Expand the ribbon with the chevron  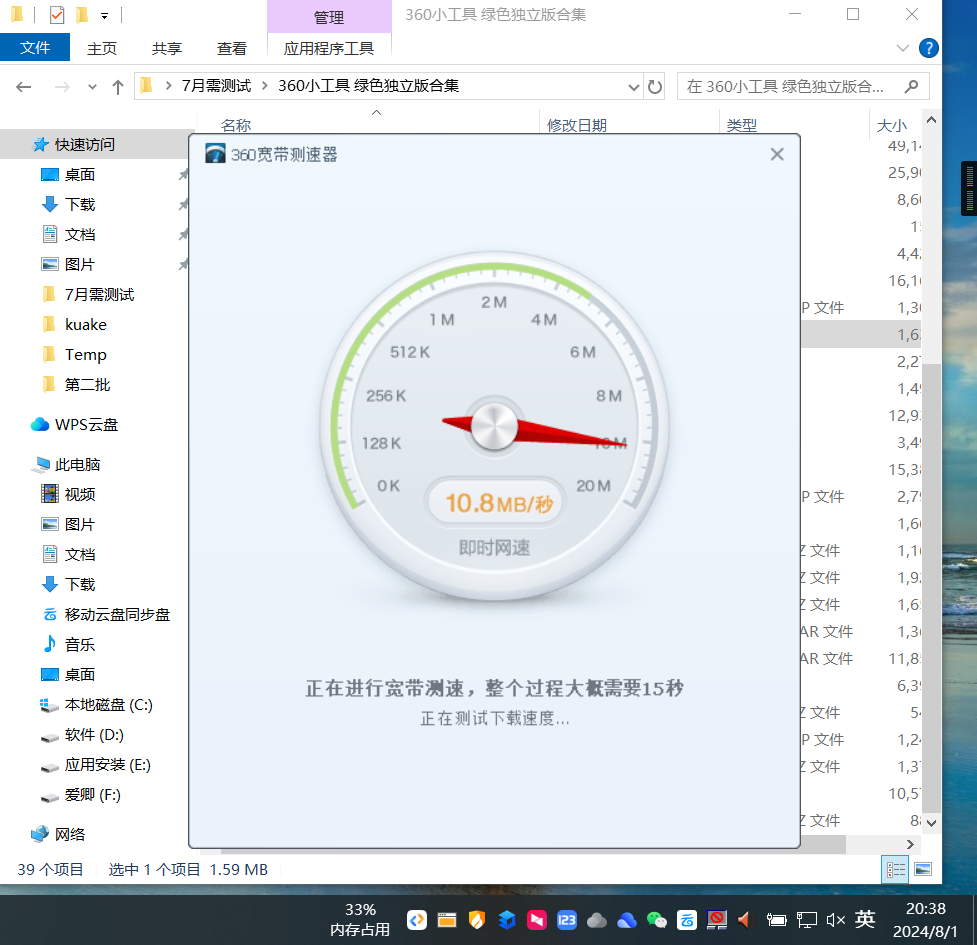903,48
